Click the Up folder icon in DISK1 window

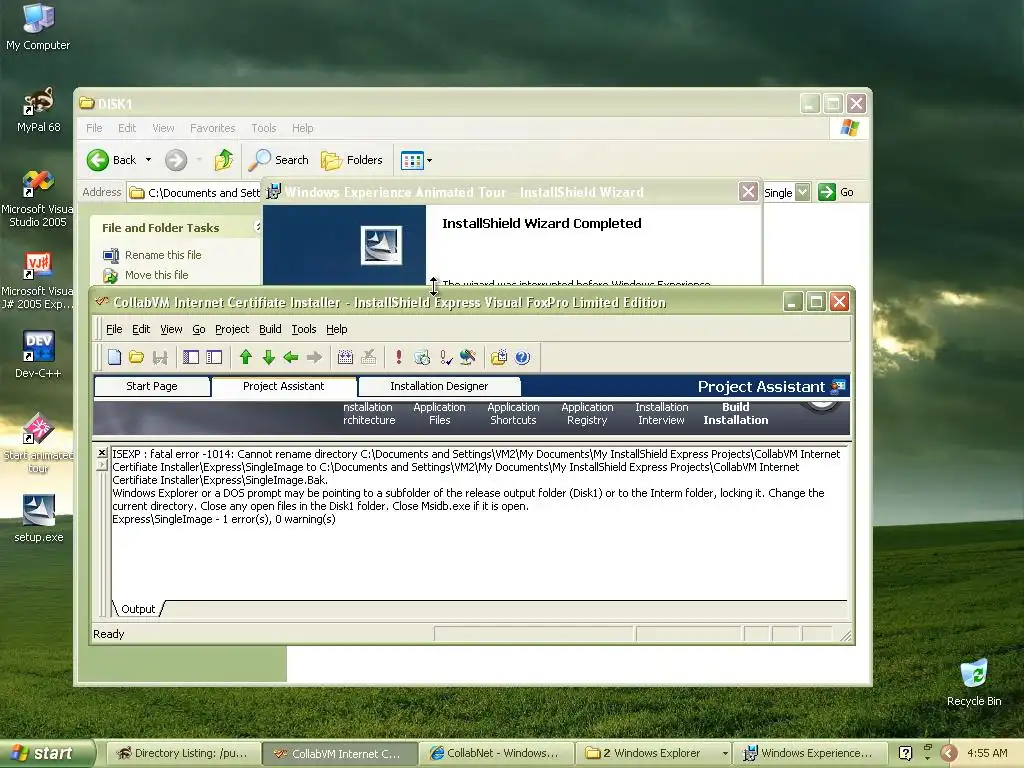(223, 160)
